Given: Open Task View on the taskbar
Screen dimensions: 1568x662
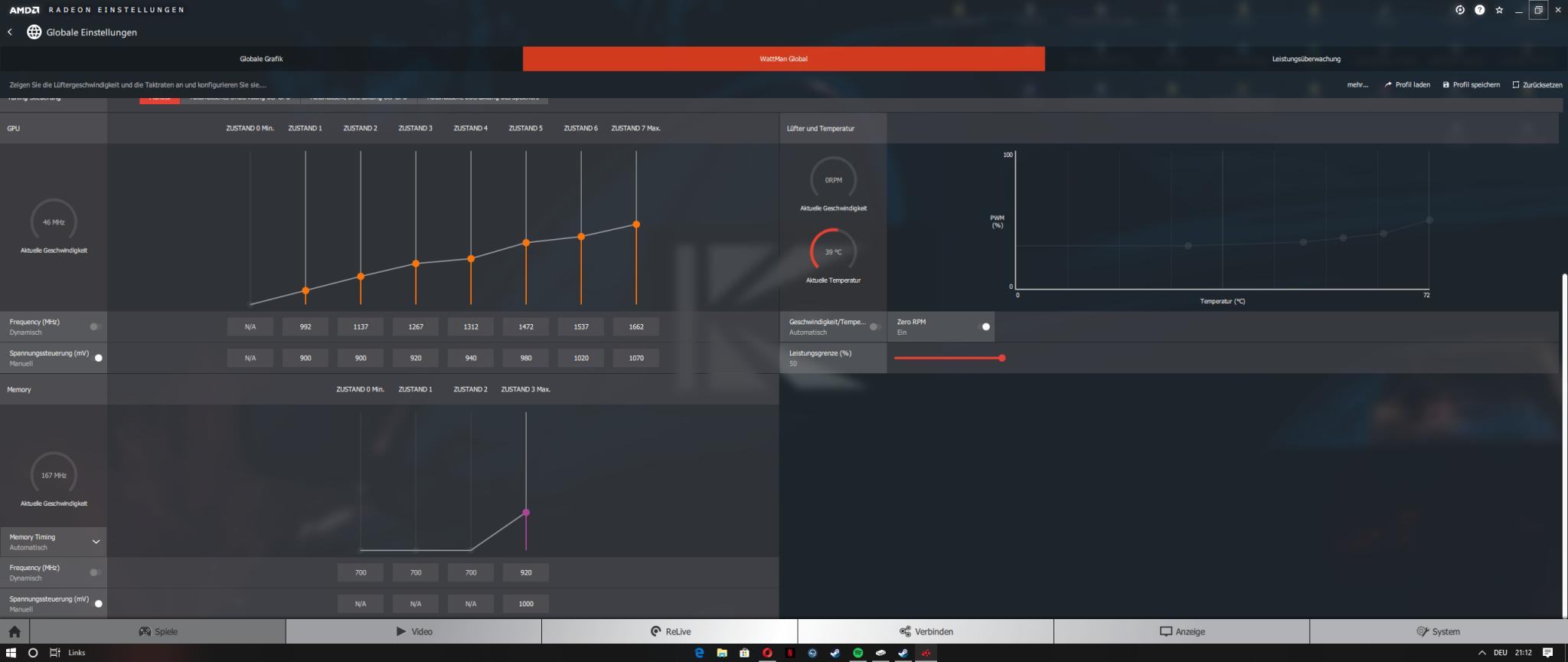Looking at the screenshot, I should click(x=54, y=653).
